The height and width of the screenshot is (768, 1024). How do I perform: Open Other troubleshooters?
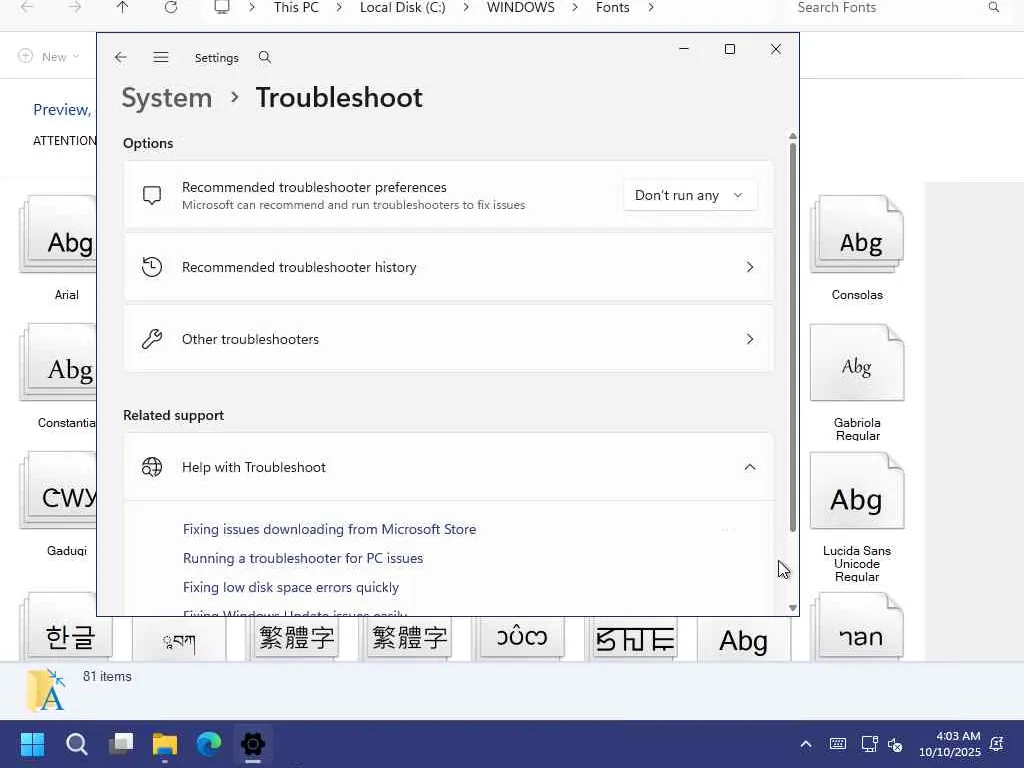tap(448, 339)
